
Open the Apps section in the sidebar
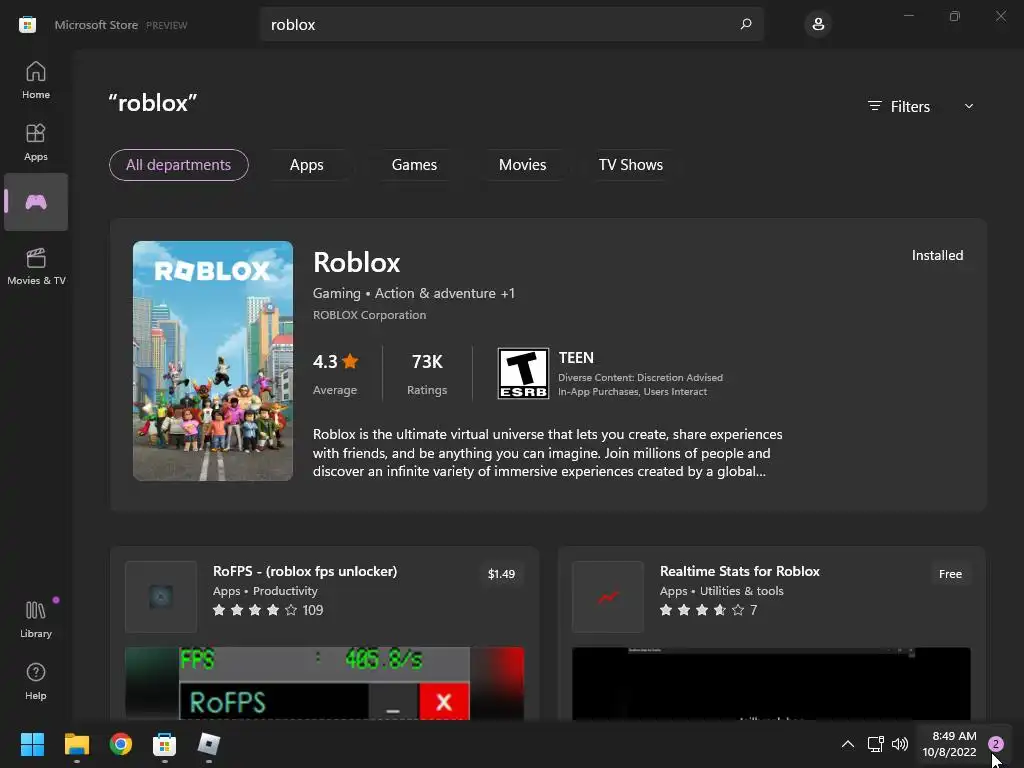[36, 142]
